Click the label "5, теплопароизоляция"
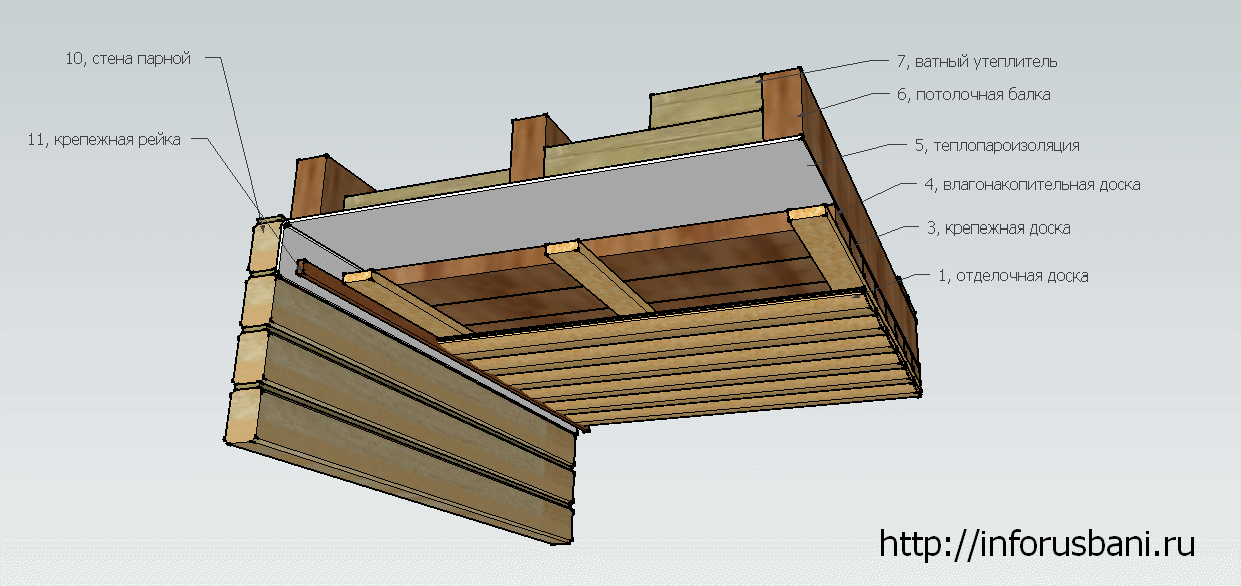Image resolution: width=1241 pixels, height=586 pixels. (996, 146)
